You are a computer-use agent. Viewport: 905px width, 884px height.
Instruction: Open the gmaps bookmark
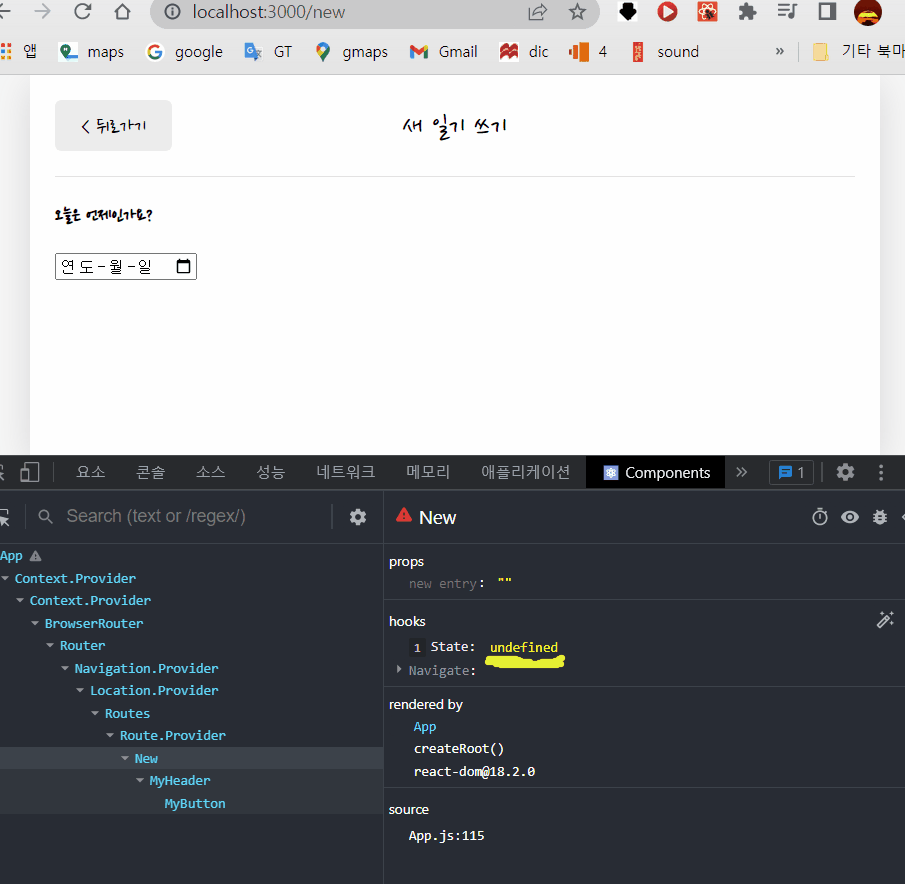(x=351, y=52)
